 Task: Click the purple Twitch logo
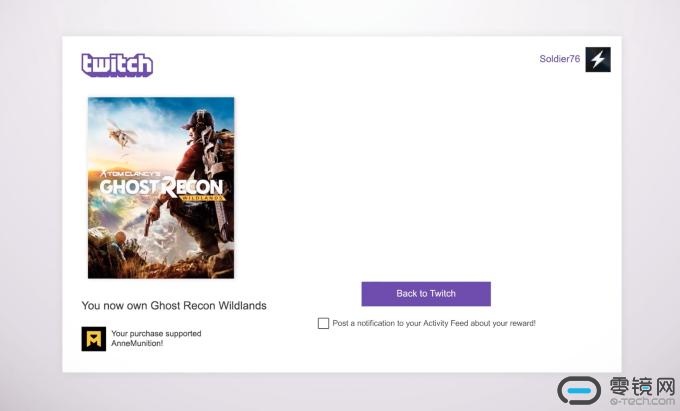(x=117, y=65)
